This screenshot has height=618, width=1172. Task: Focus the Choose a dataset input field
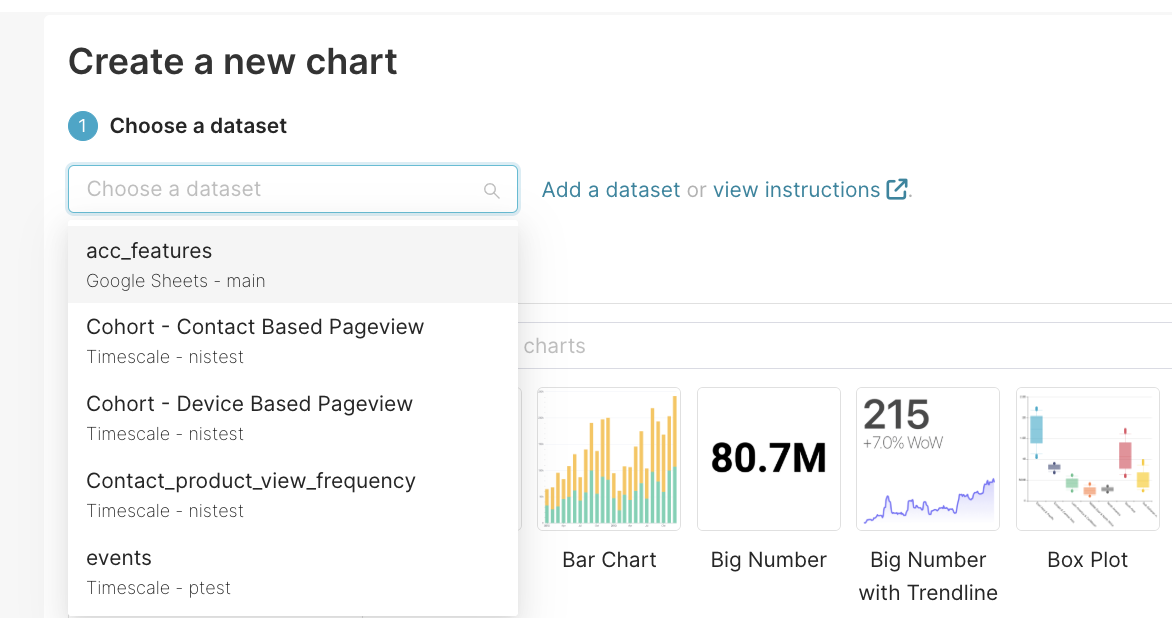coord(280,189)
